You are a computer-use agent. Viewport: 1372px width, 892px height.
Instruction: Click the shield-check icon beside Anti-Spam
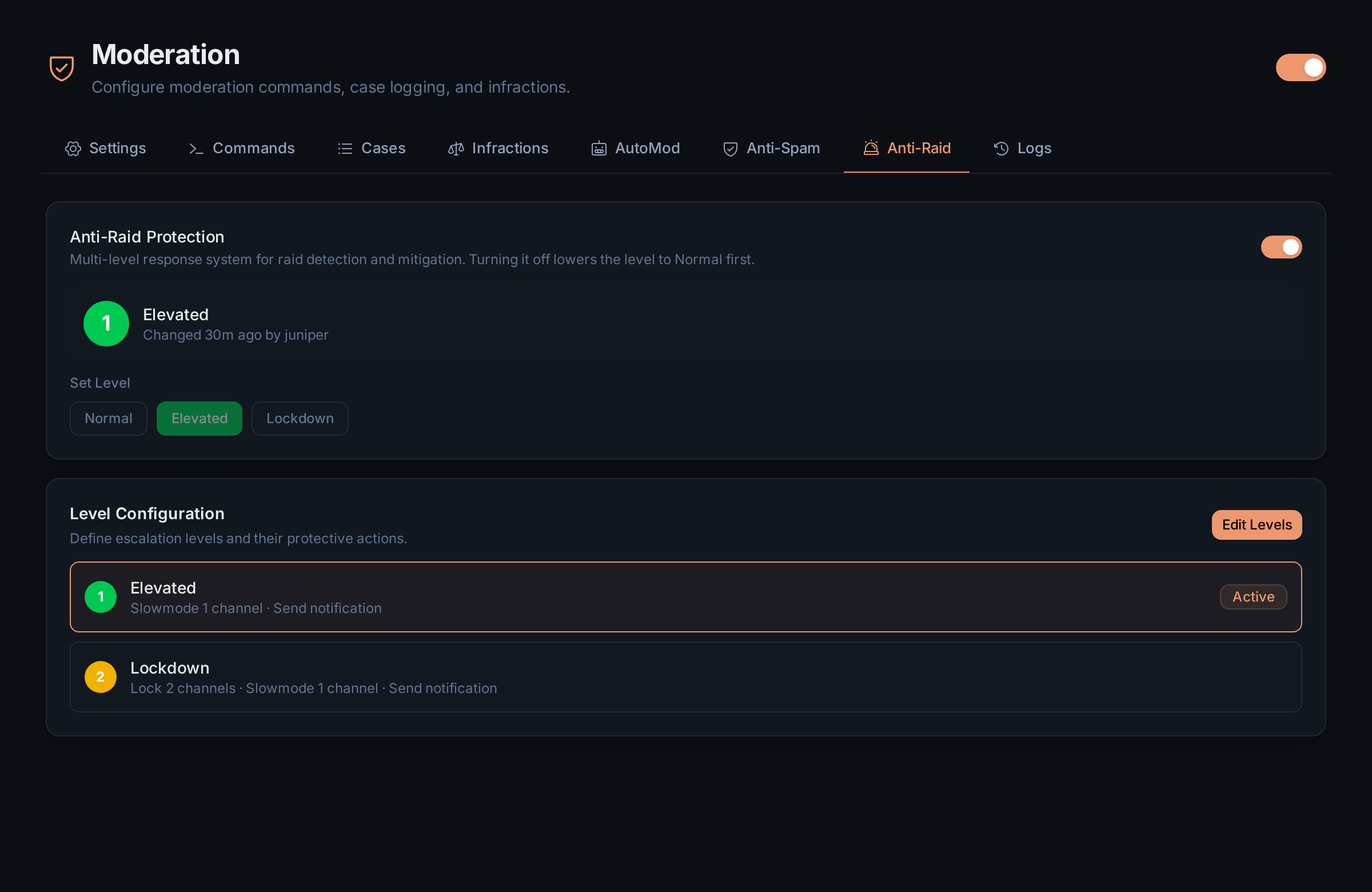pos(731,149)
